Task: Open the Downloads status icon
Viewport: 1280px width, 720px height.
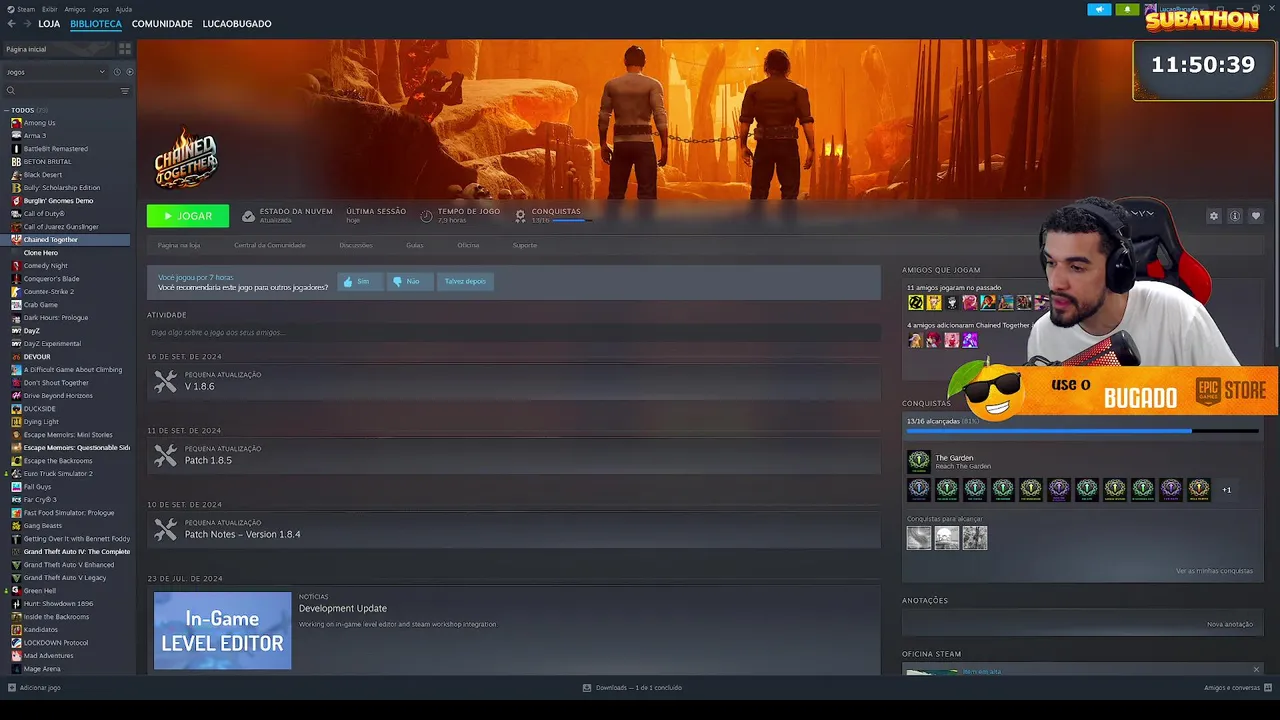Action: (587, 687)
